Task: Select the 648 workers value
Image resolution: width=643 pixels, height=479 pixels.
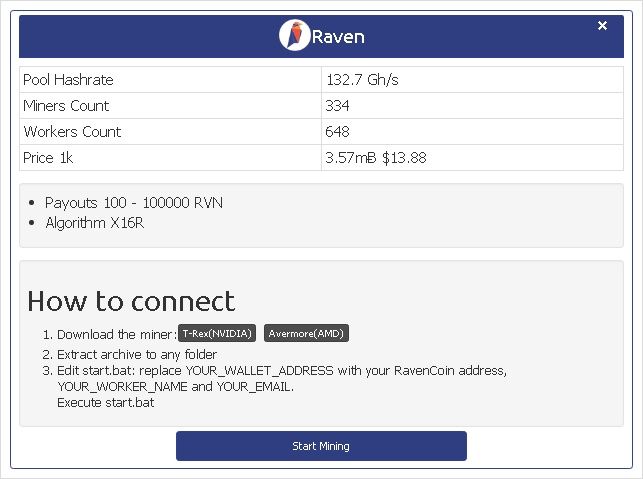Action: (337, 132)
